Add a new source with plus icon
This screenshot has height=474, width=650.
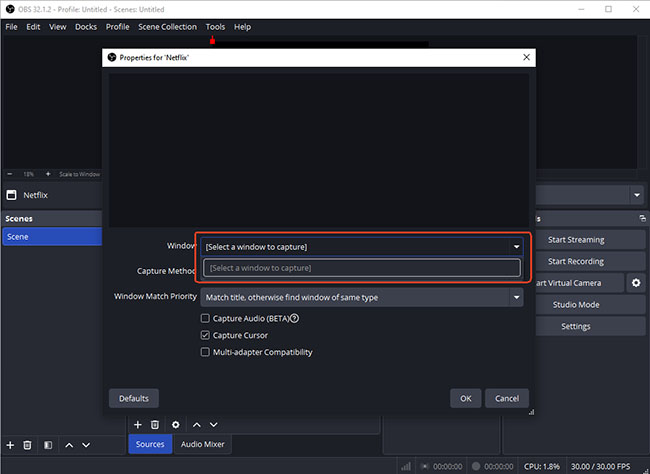pos(138,425)
